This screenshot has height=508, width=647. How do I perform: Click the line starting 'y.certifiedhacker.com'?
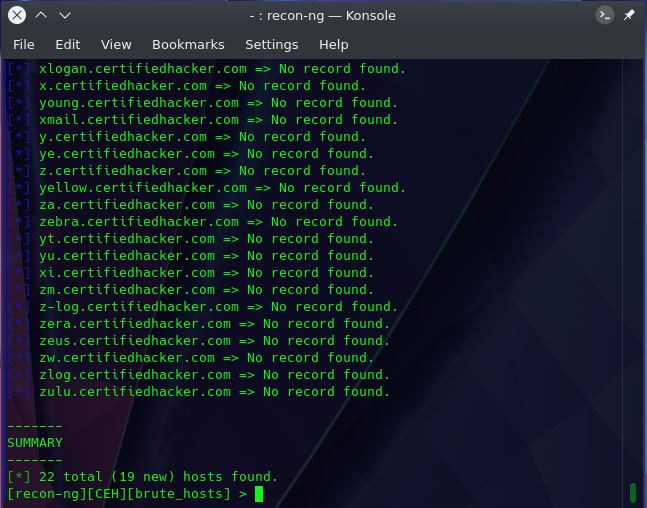pyautogui.click(x=187, y=137)
